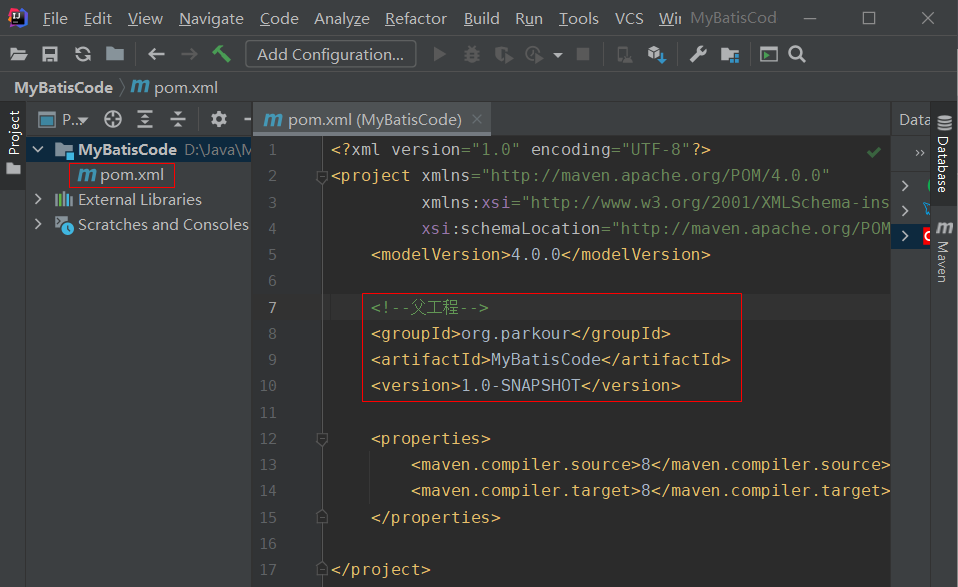This screenshot has width=958, height=587.
Task: Click the Search Everywhere magnifier icon
Action: (x=797, y=54)
